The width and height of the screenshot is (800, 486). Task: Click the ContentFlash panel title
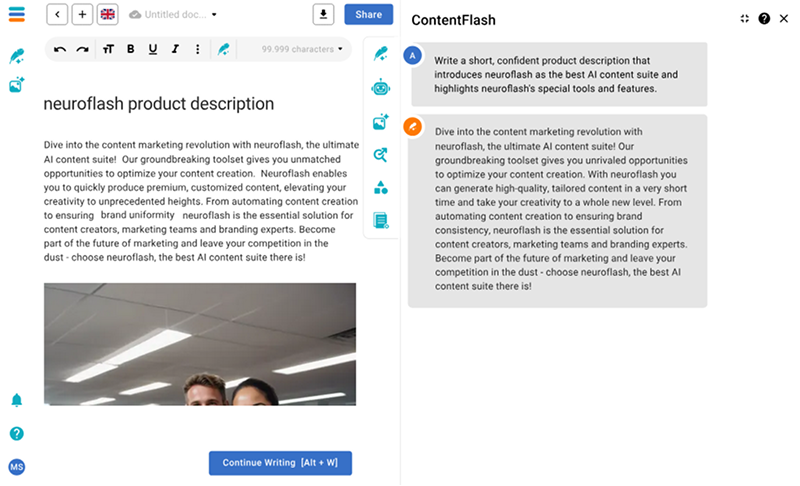(453, 20)
